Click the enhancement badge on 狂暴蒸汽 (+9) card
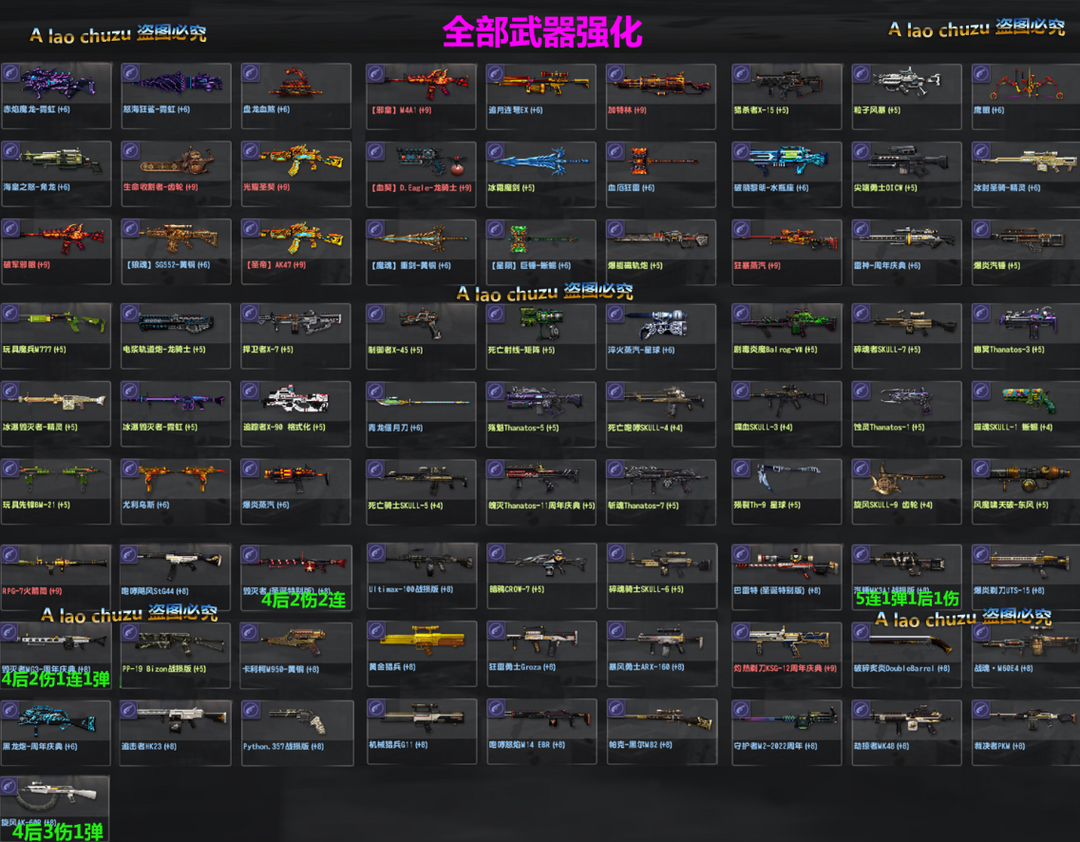 click(x=742, y=229)
